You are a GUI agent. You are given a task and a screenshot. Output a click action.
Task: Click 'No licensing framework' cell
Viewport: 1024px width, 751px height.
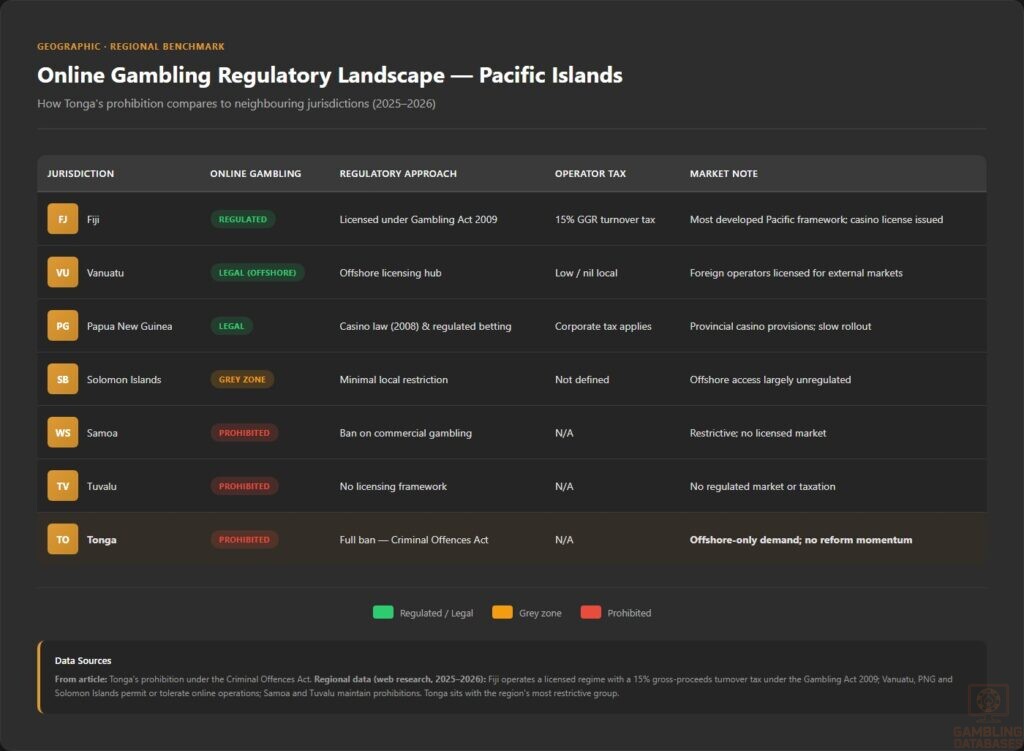pos(393,487)
